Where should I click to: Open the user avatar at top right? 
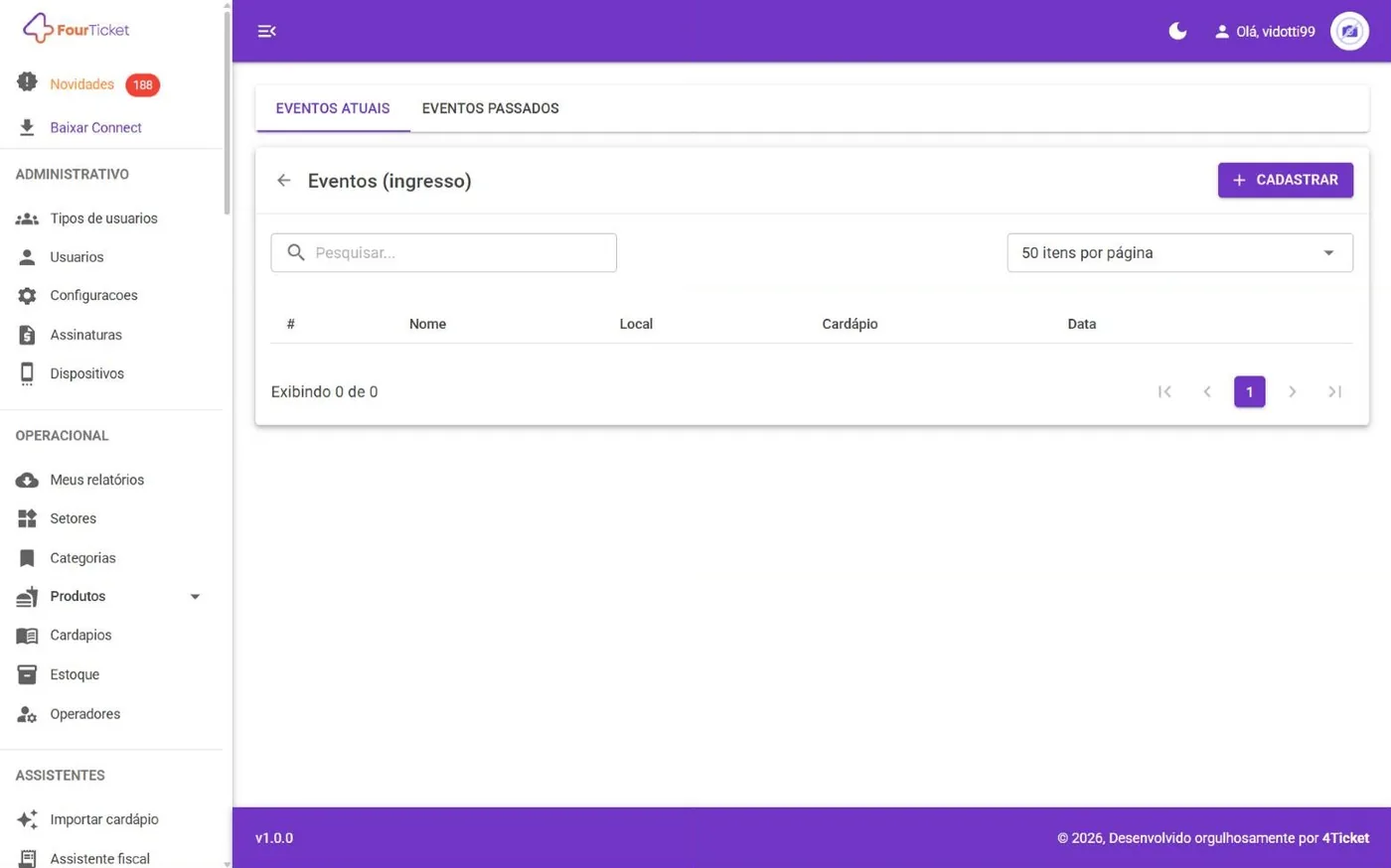(1349, 31)
